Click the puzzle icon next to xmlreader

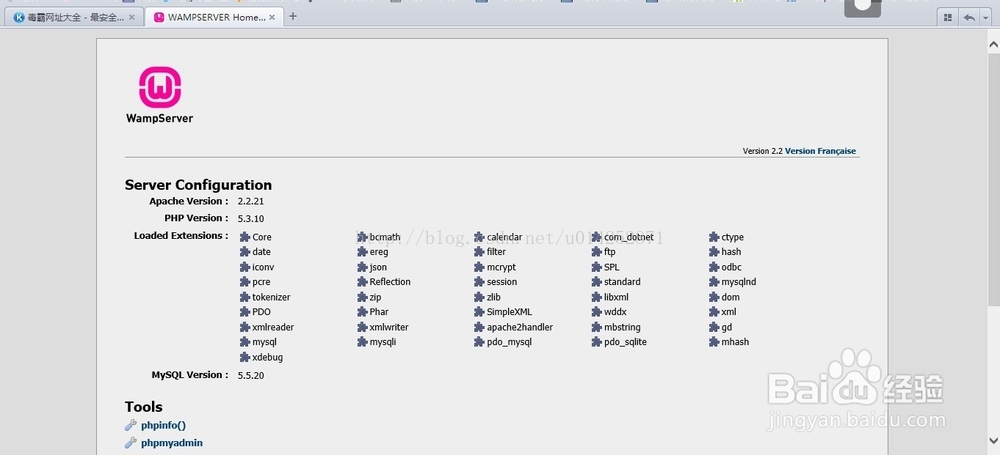(x=245, y=327)
